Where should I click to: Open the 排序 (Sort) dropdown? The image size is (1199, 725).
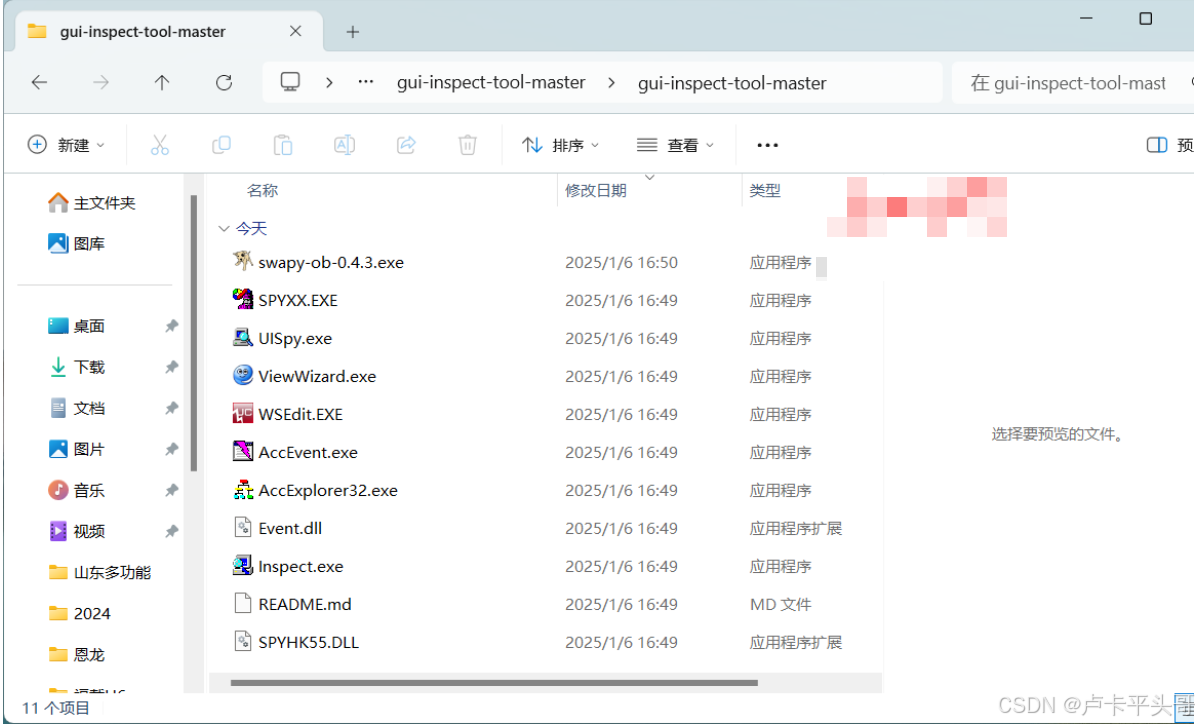(x=561, y=145)
